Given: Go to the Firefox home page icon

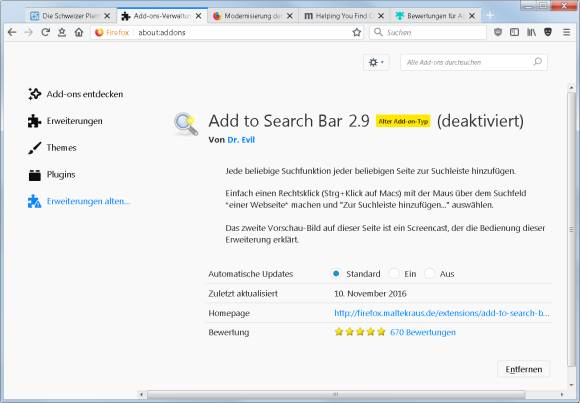Looking at the screenshot, I should pos(79,33).
